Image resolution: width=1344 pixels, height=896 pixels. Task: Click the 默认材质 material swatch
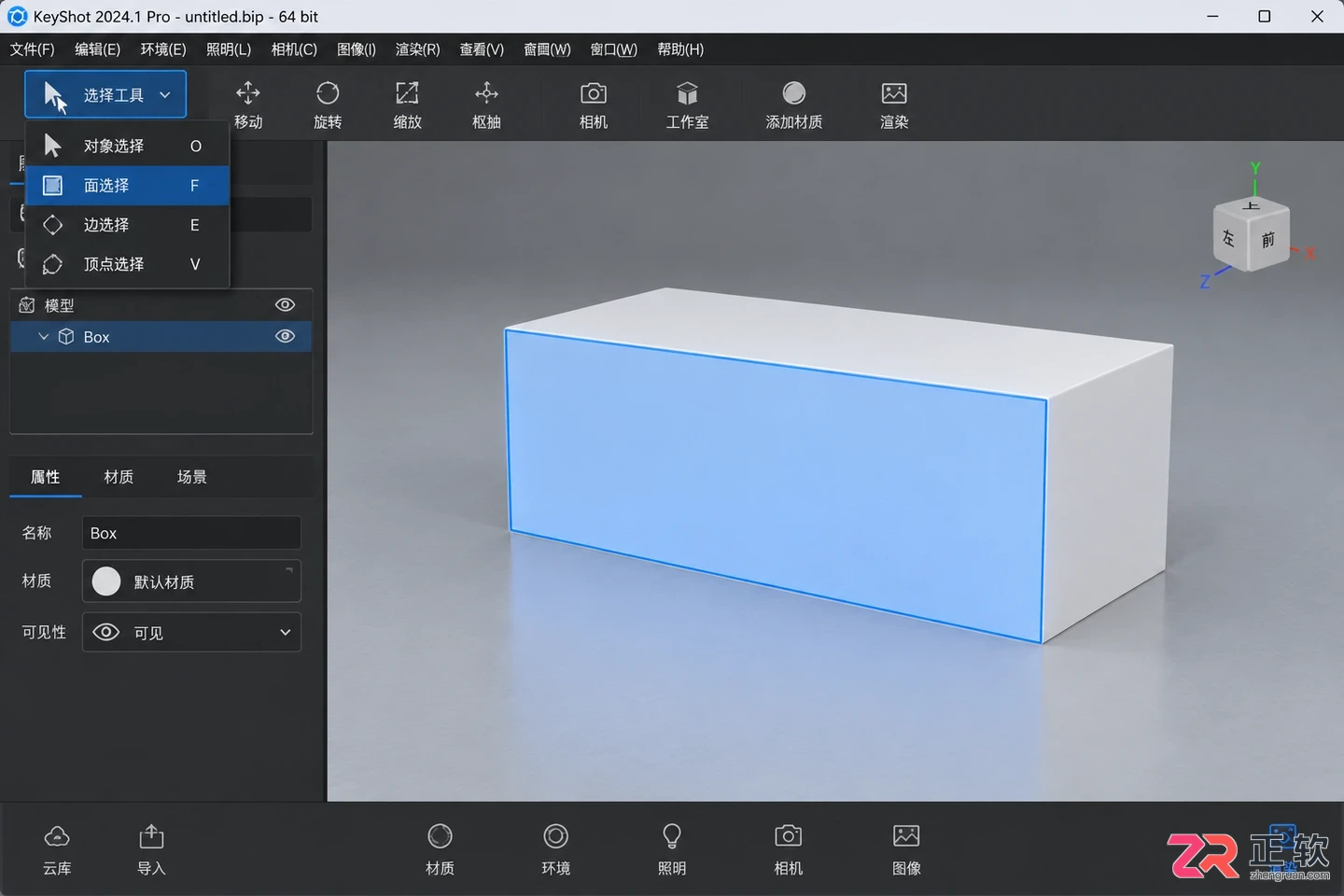(x=106, y=581)
